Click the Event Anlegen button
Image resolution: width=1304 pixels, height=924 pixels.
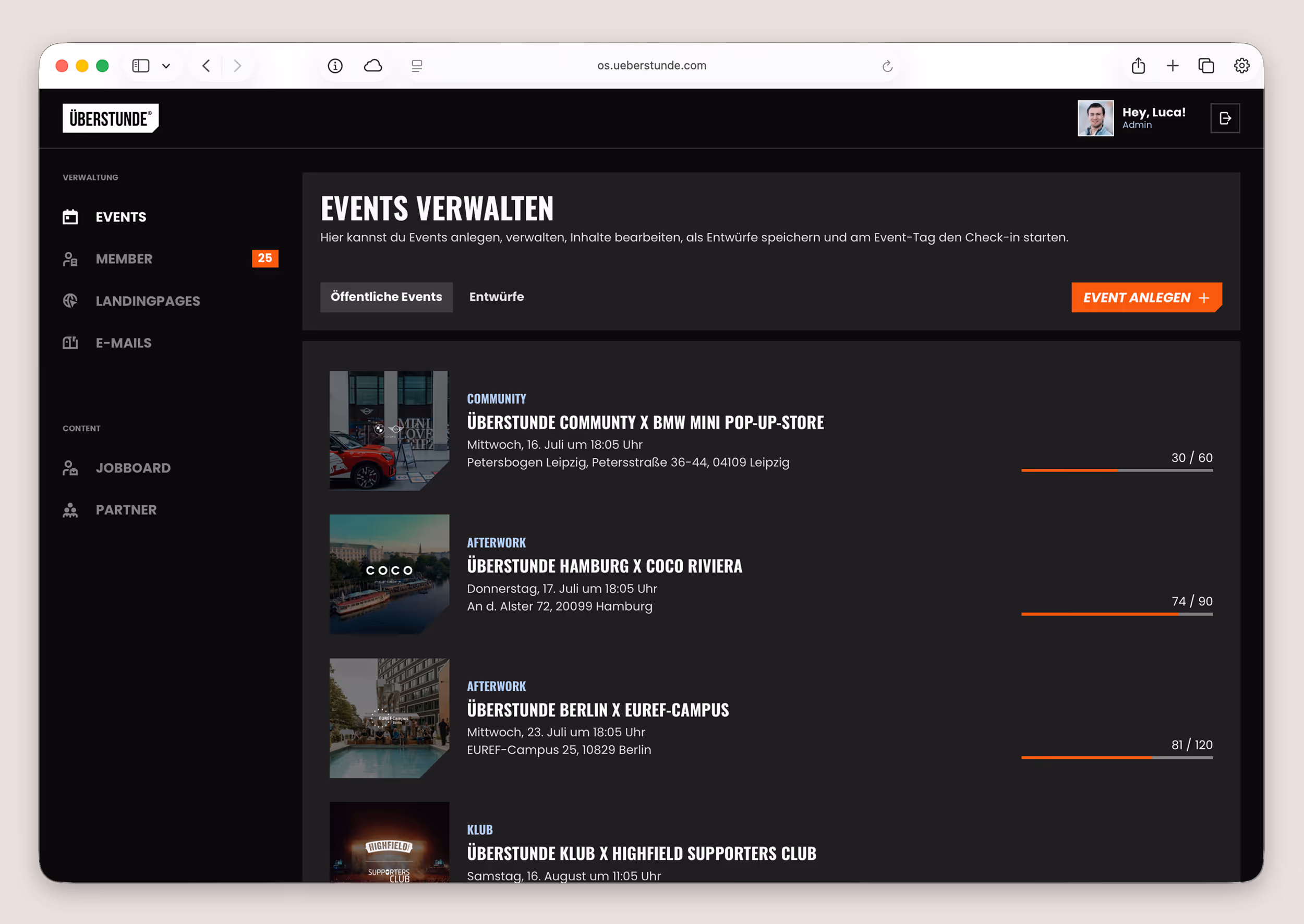tap(1146, 297)
